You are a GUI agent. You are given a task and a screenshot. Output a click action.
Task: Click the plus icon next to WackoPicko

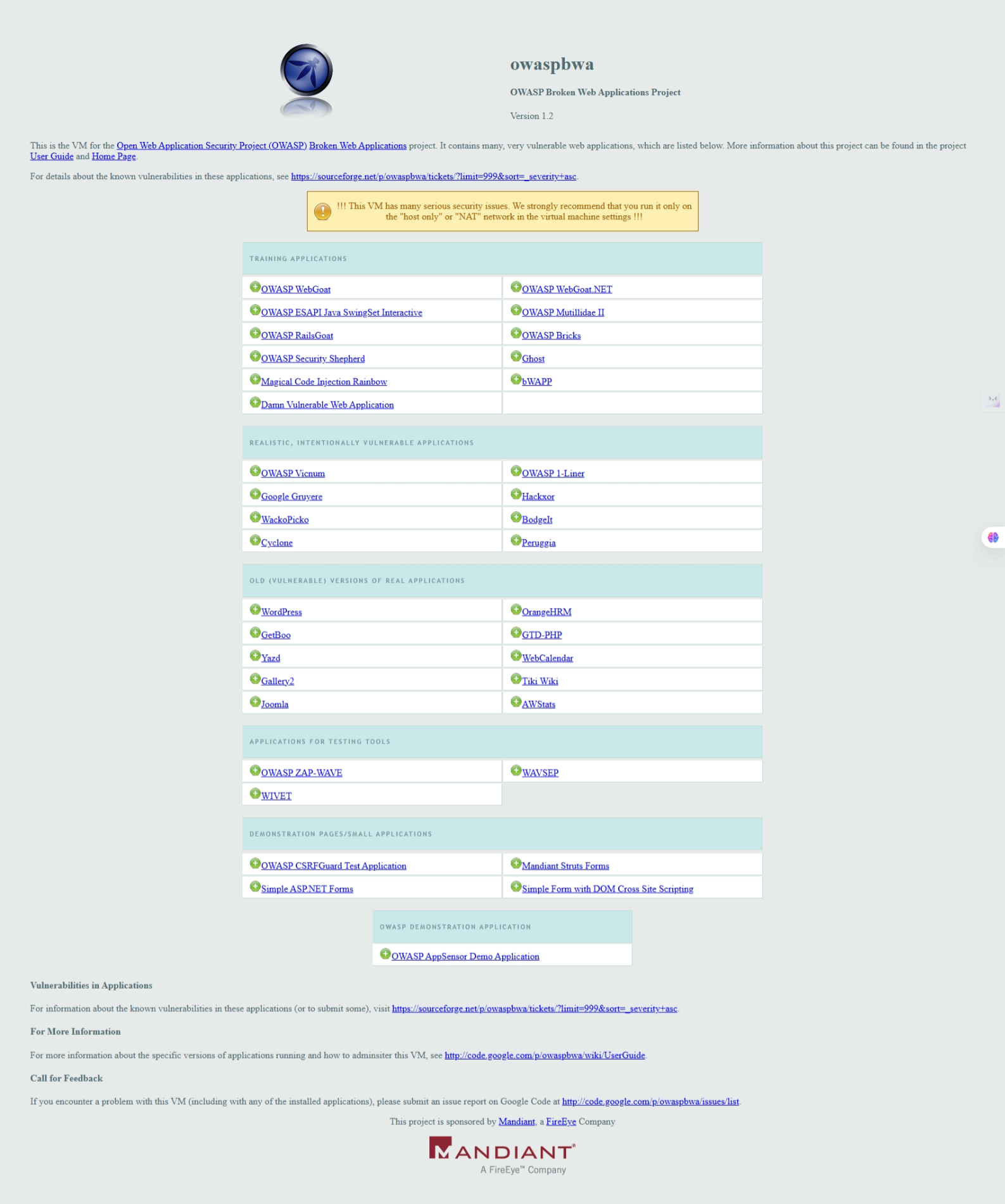click(255, 517)
